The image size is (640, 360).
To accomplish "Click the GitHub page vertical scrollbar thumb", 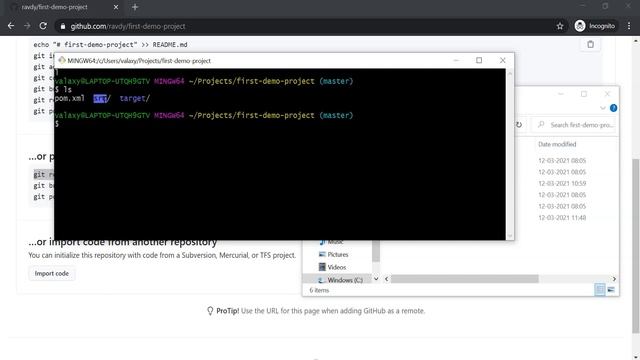I will pos(636,245).
